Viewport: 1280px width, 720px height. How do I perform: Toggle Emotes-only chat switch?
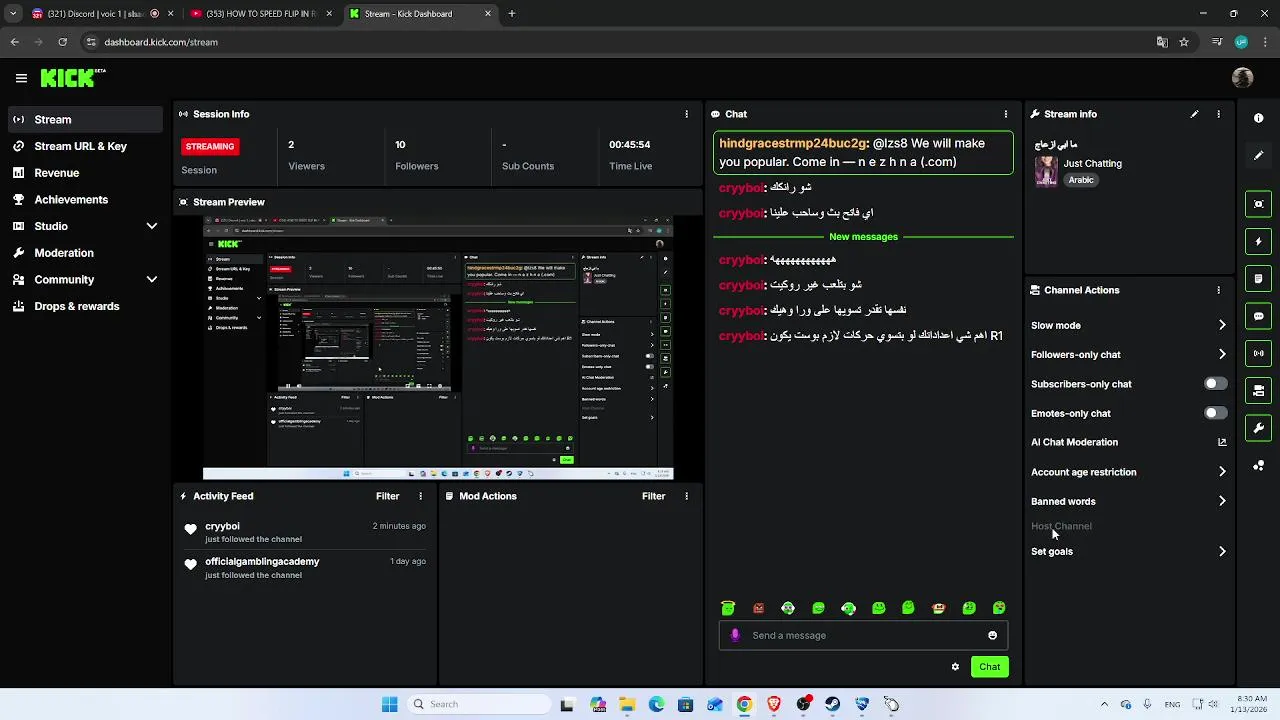[x=1215, y=413]
